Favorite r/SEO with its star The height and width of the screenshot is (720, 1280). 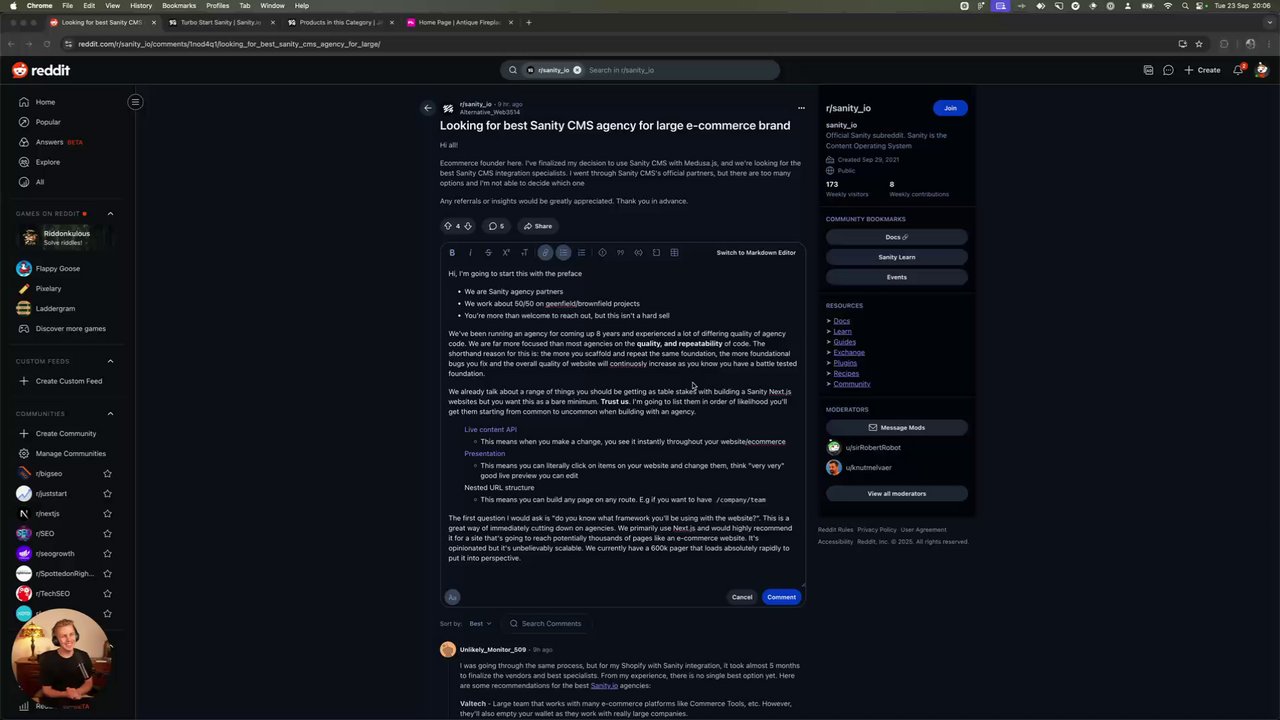click(107, 534)
